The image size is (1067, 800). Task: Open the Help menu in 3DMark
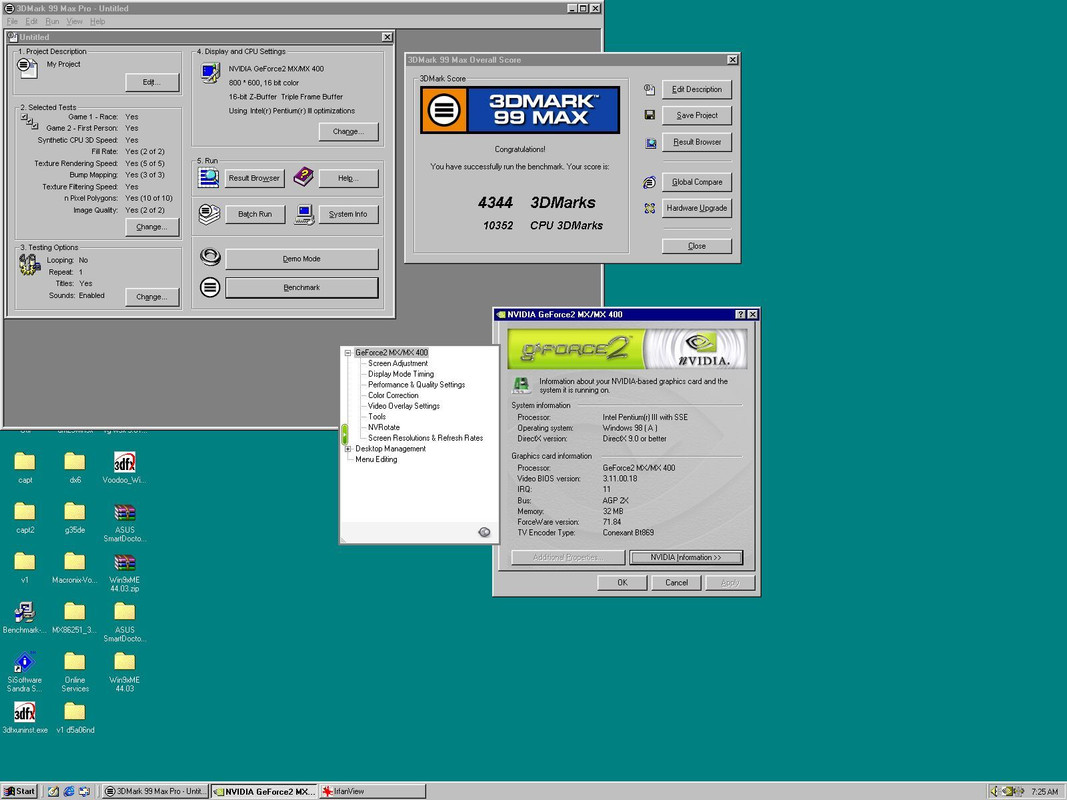[x=97, y=21]
